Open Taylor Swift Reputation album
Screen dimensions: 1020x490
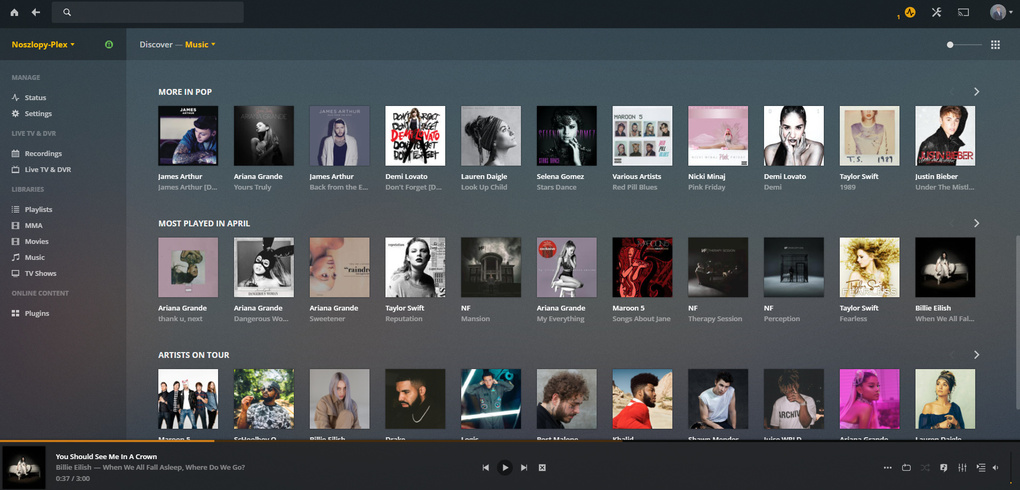tap(415, 267)
